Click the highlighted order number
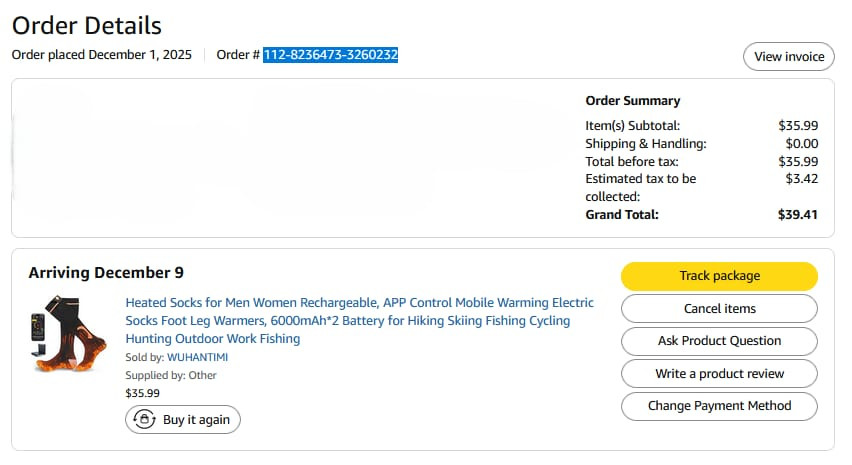The image size is (852, 465). (330, 55)
